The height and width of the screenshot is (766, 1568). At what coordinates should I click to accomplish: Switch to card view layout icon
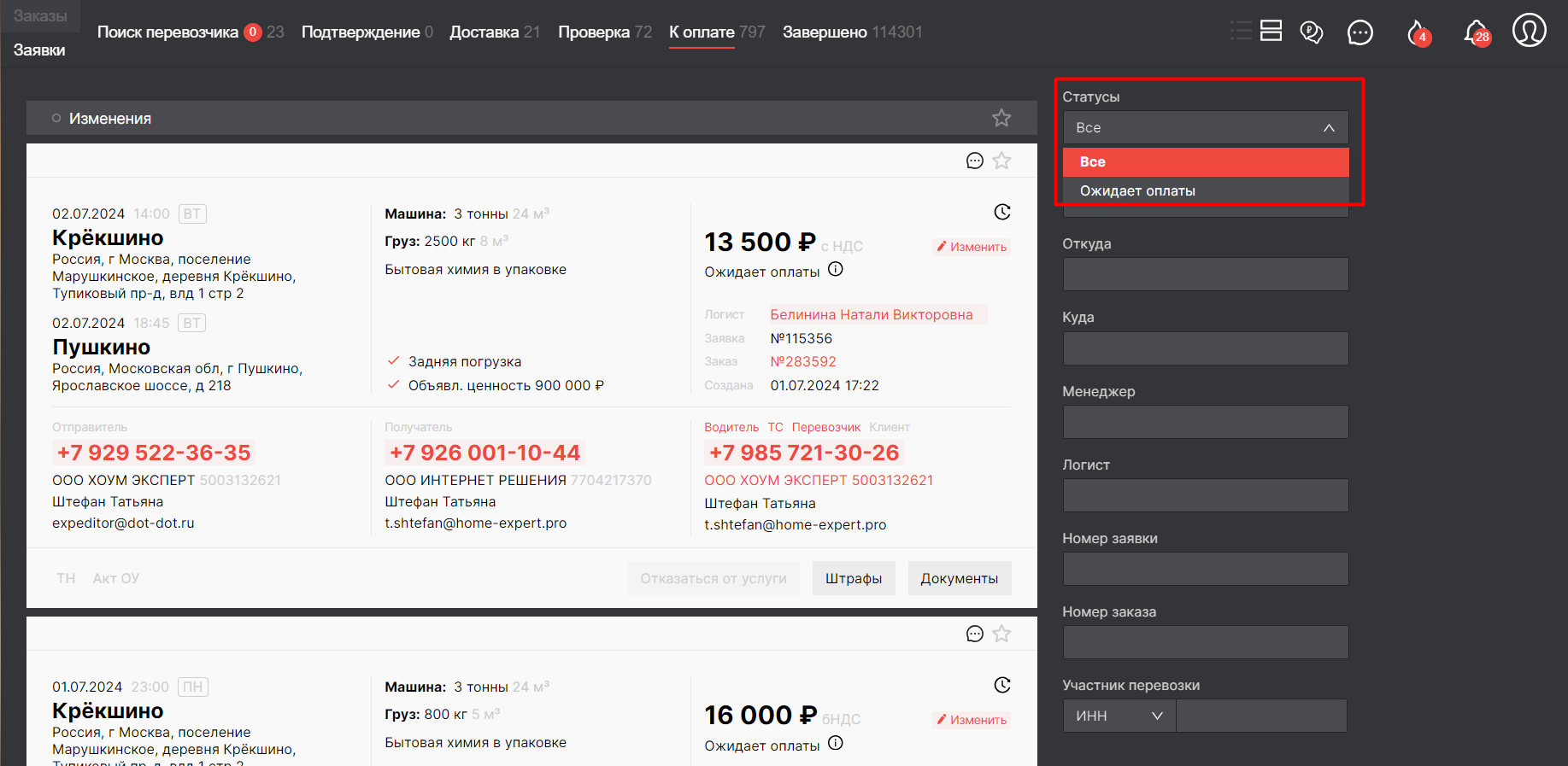pyautogui.click(x=1271, y=32)
